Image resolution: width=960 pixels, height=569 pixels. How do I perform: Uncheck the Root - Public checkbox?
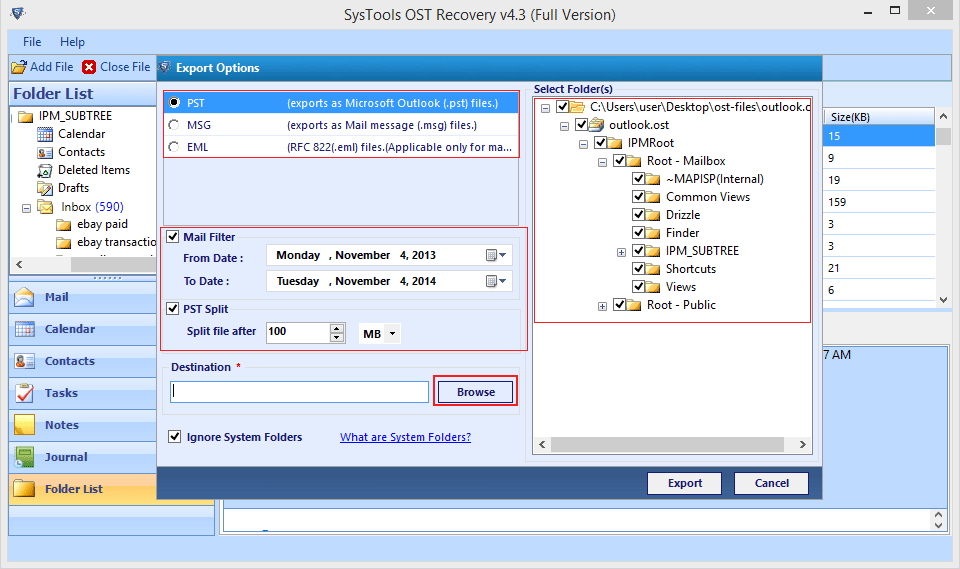pyautogui.click(x=620, y=304)
